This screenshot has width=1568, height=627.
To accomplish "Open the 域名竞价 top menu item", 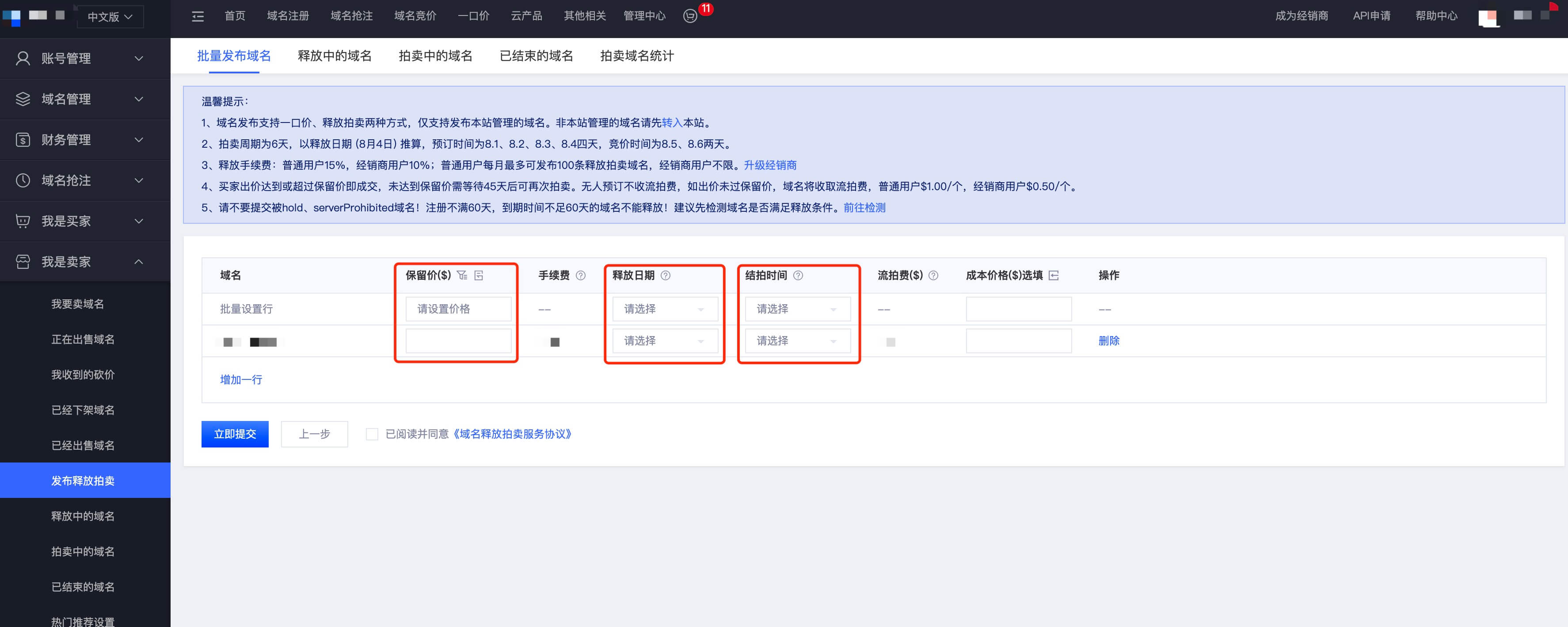I will (x=415, y=16).
